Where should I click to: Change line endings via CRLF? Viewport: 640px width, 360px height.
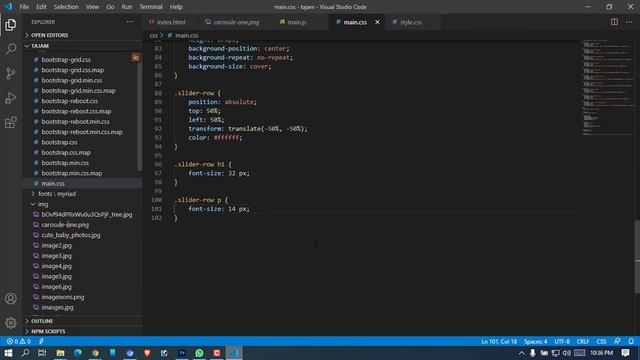pyautogui.click(x=582, y=341)
